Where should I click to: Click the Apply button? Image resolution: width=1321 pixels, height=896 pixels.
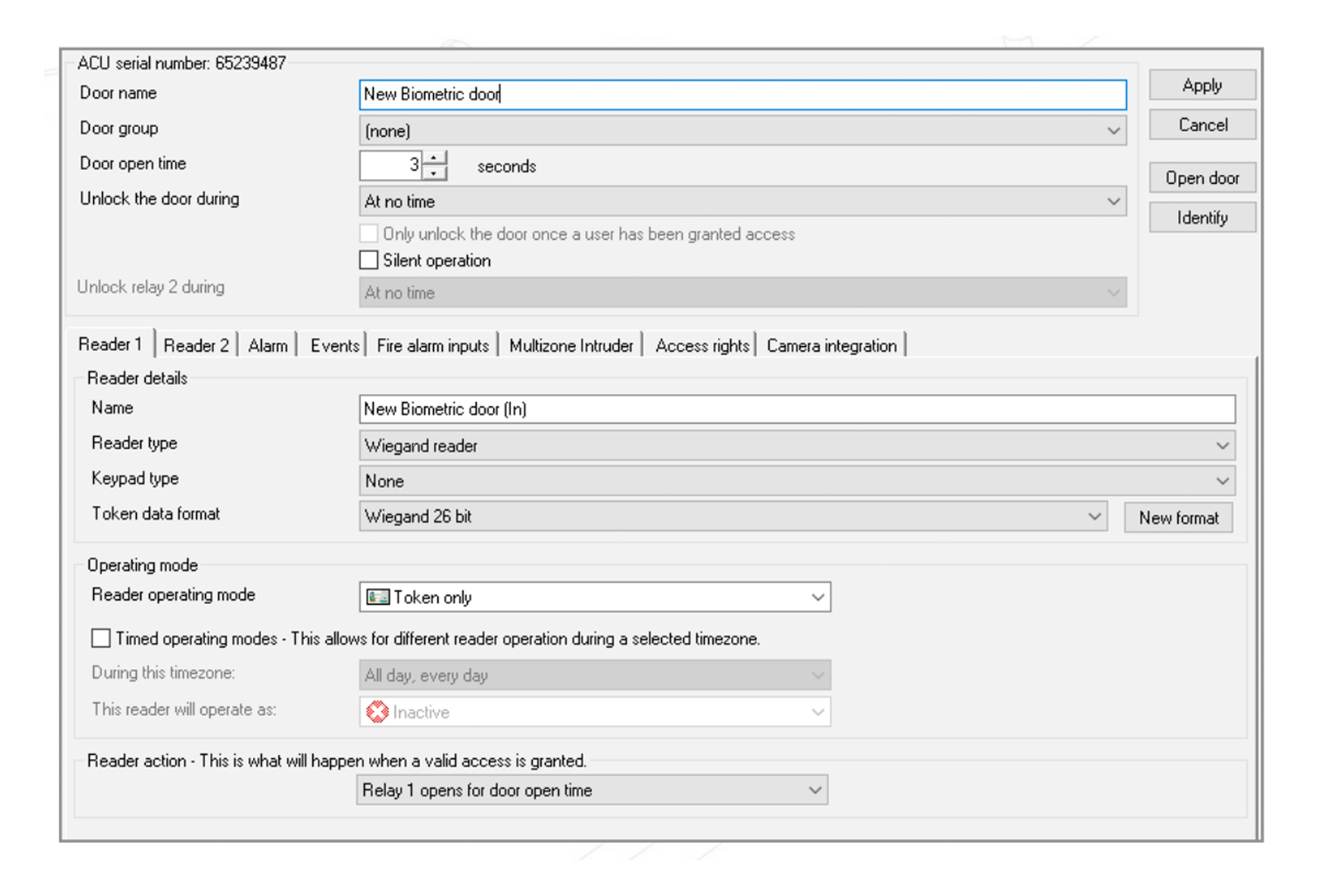click(x=1202, y=85)
